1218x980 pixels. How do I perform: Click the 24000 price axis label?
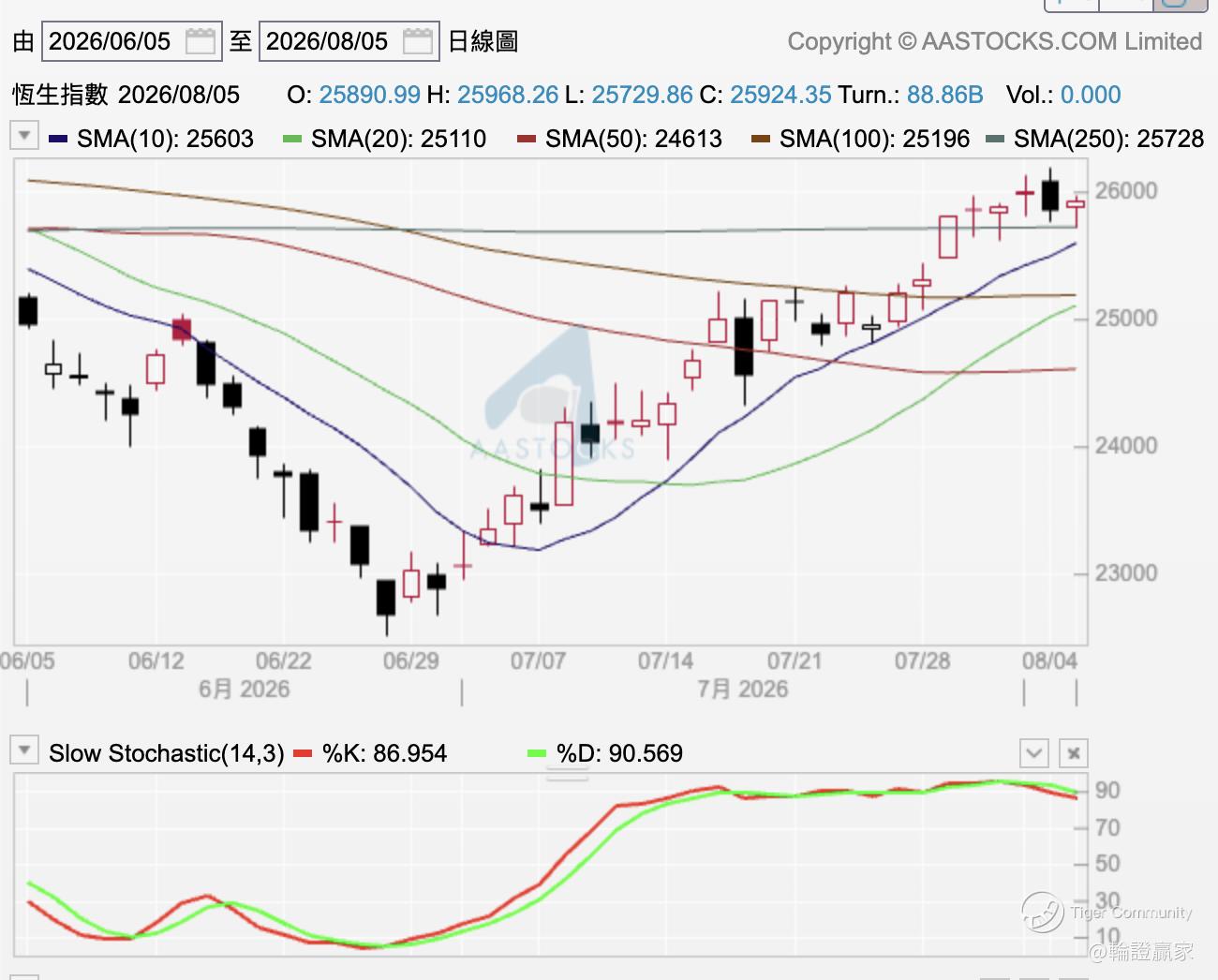pos(1126,446)
